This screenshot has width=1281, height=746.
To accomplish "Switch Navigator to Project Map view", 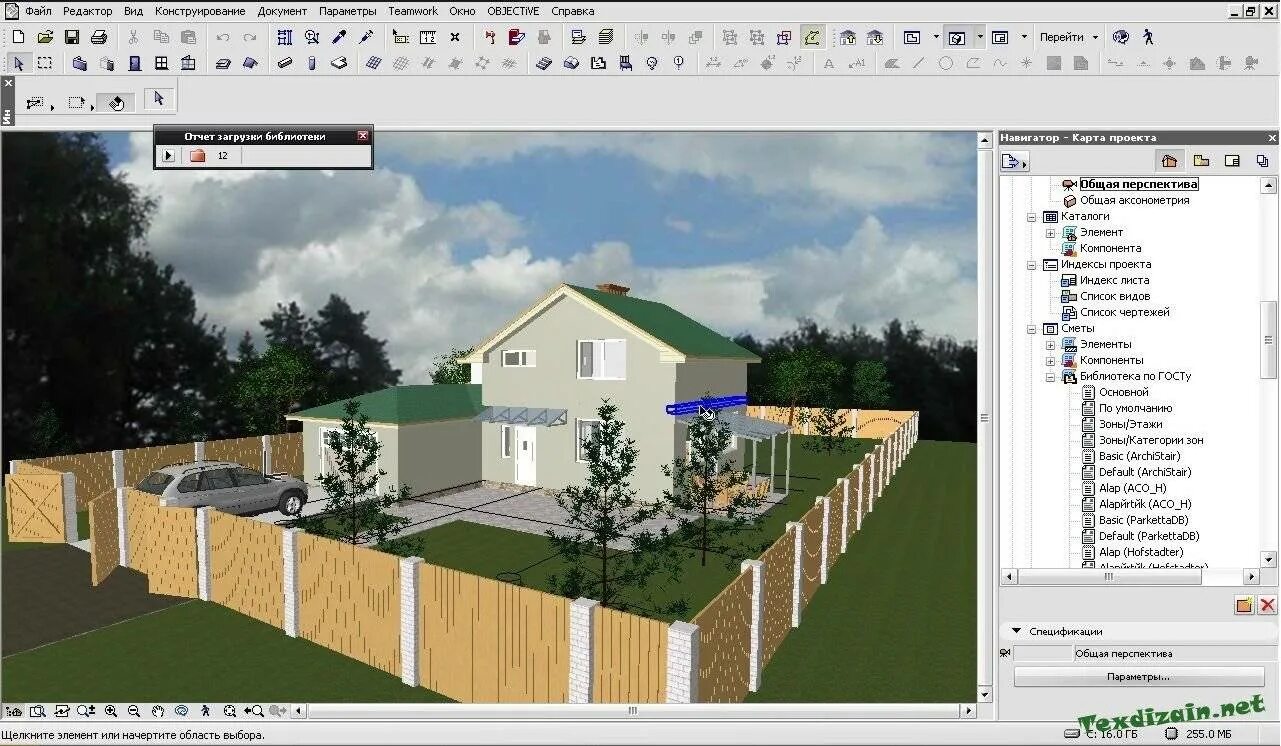I will (x=1169, y=160).
